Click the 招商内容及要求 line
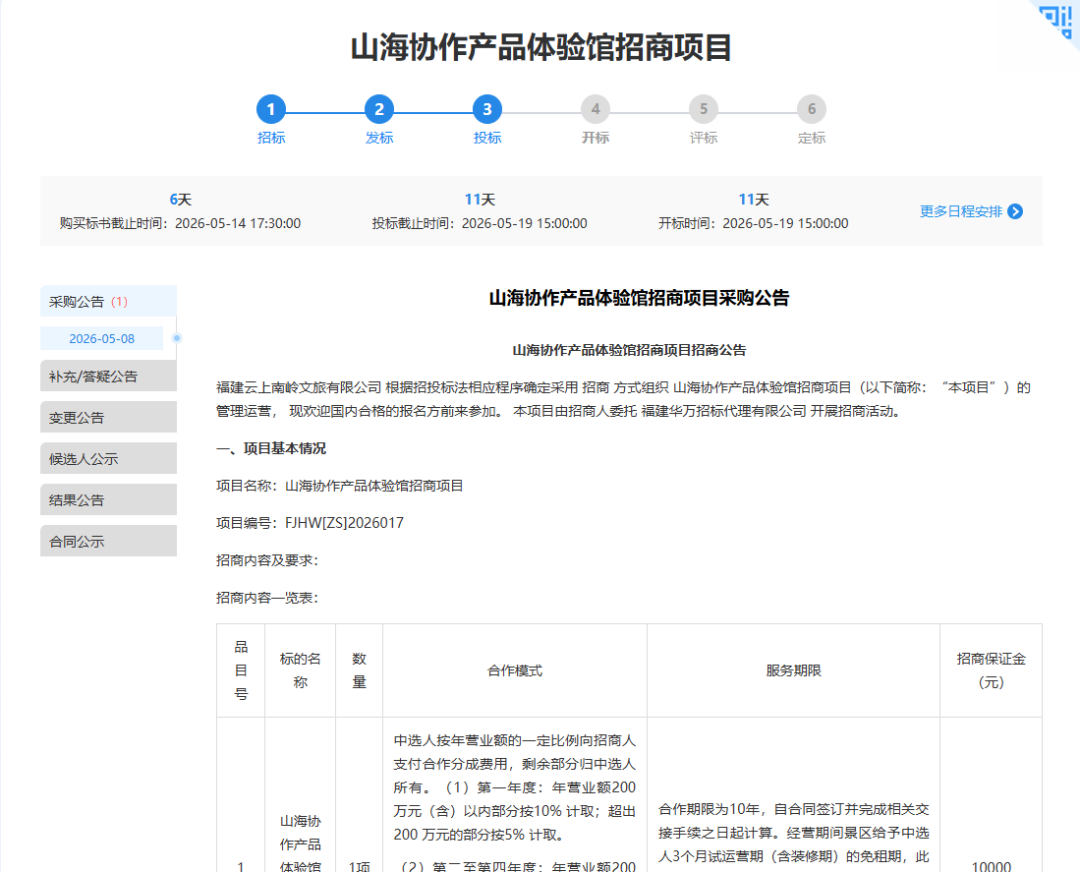The width and height of the screenshot is (1080, 872). click(x=267, y=560)
